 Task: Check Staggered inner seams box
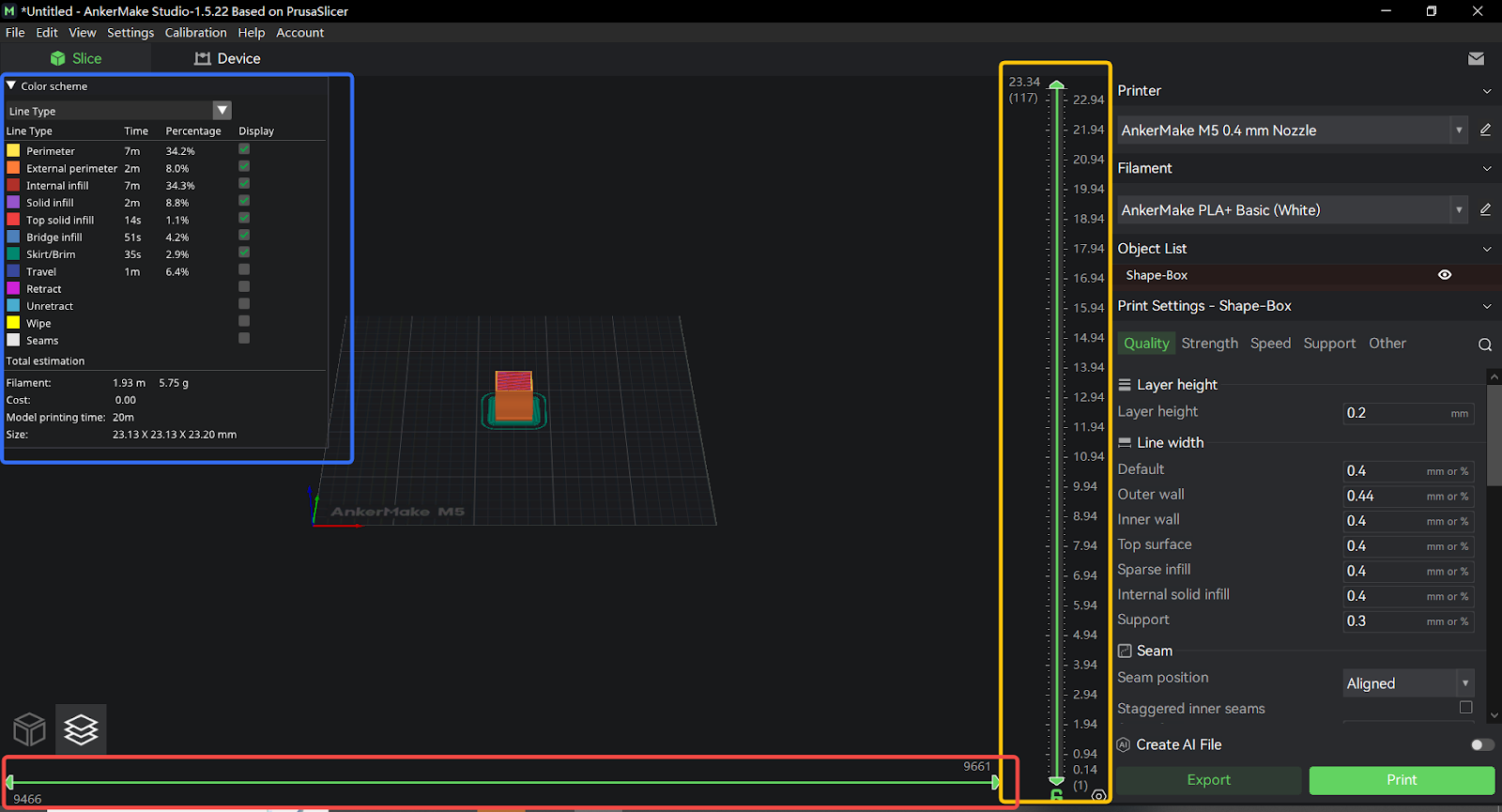pos(1465,707)
